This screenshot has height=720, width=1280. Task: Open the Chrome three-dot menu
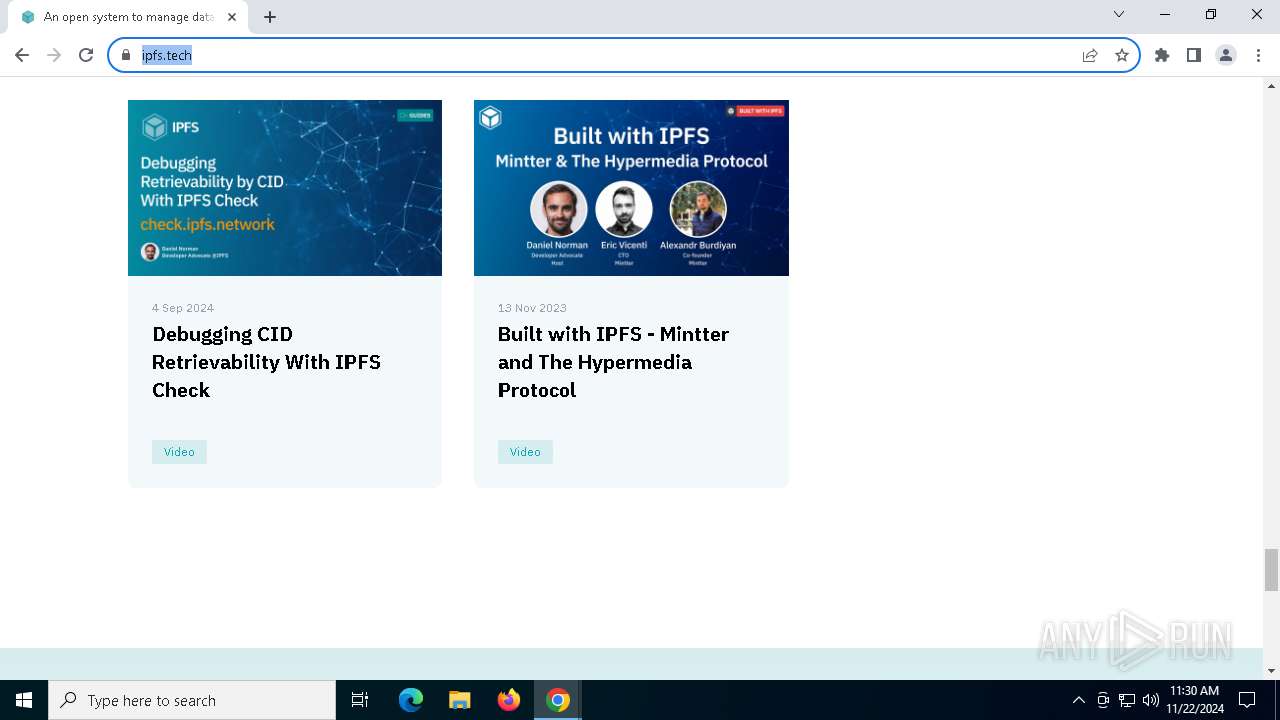[x=1257, y=55]
